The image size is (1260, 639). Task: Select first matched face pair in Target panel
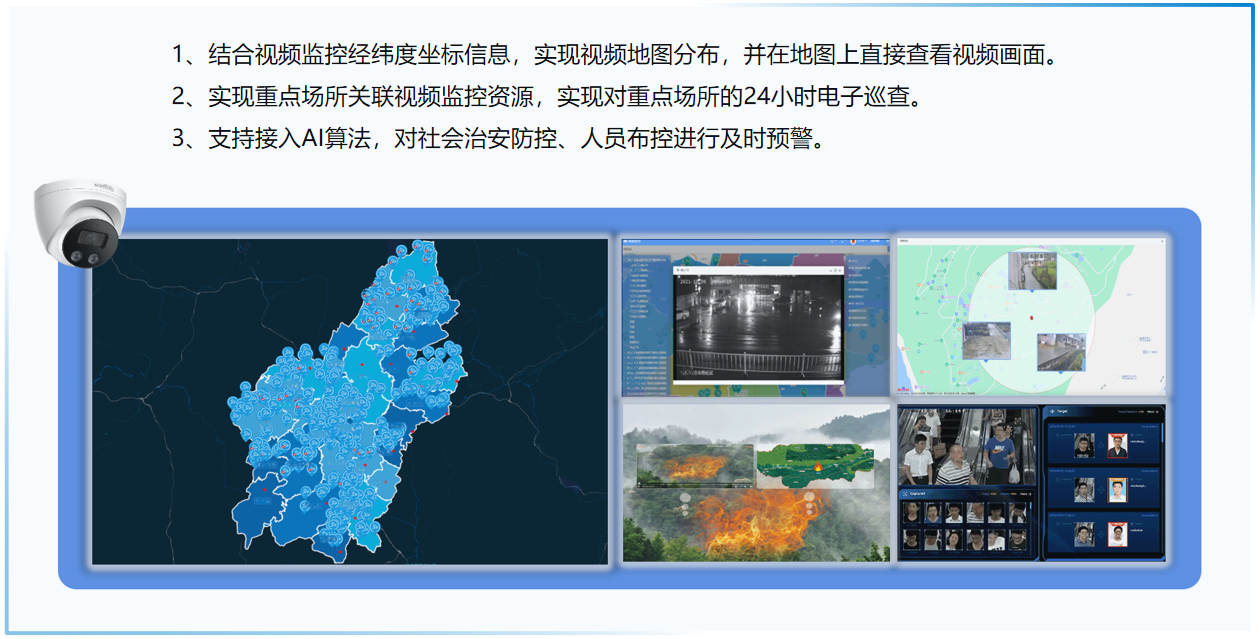pos(1102,445)
